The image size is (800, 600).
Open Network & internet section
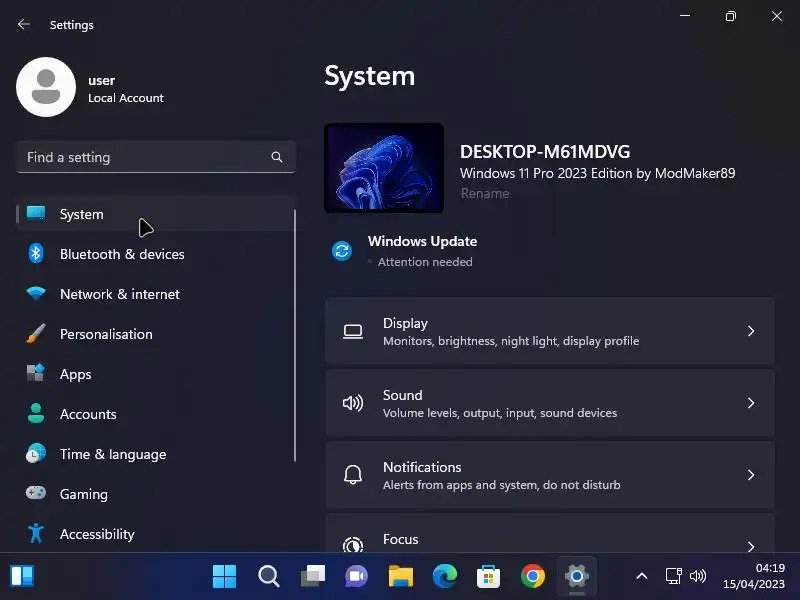point(156,294)
